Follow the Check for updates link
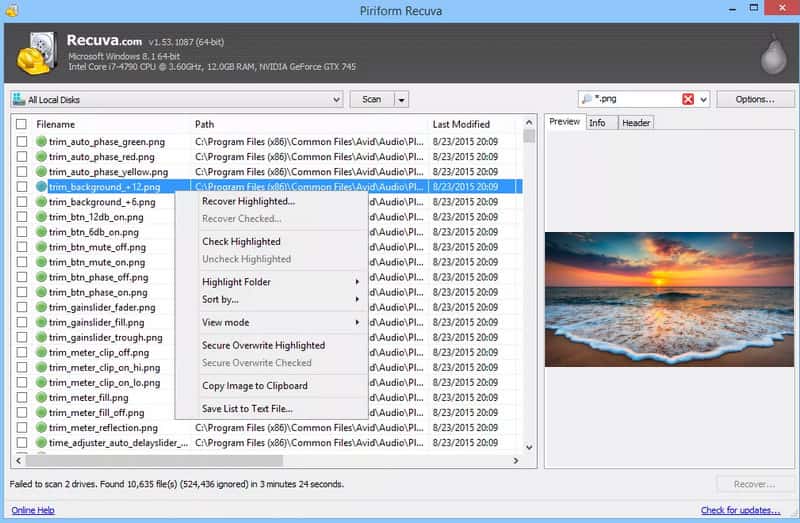 point(740,510)
